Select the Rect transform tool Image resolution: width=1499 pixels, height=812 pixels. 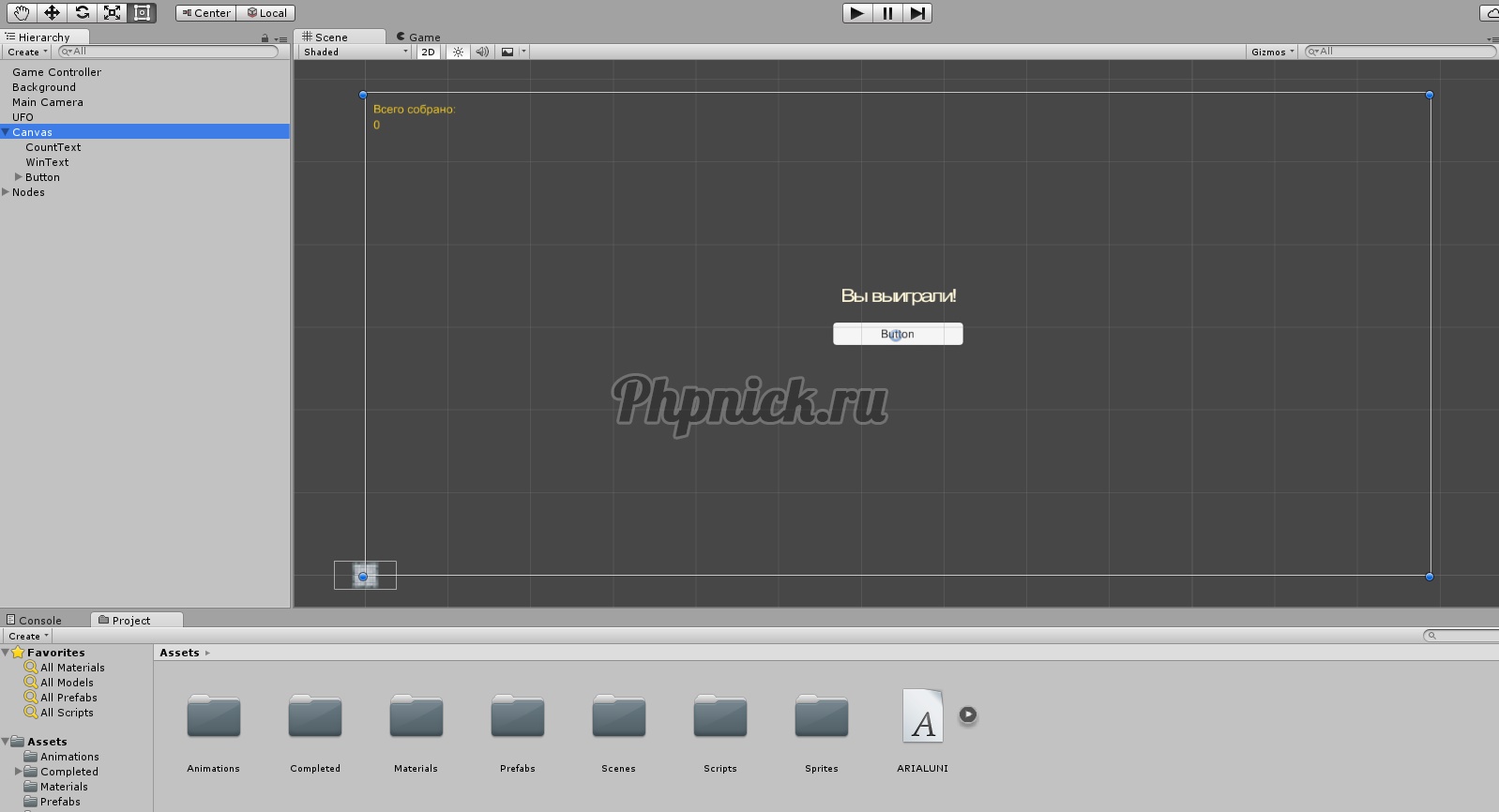[x=142, y=13]
